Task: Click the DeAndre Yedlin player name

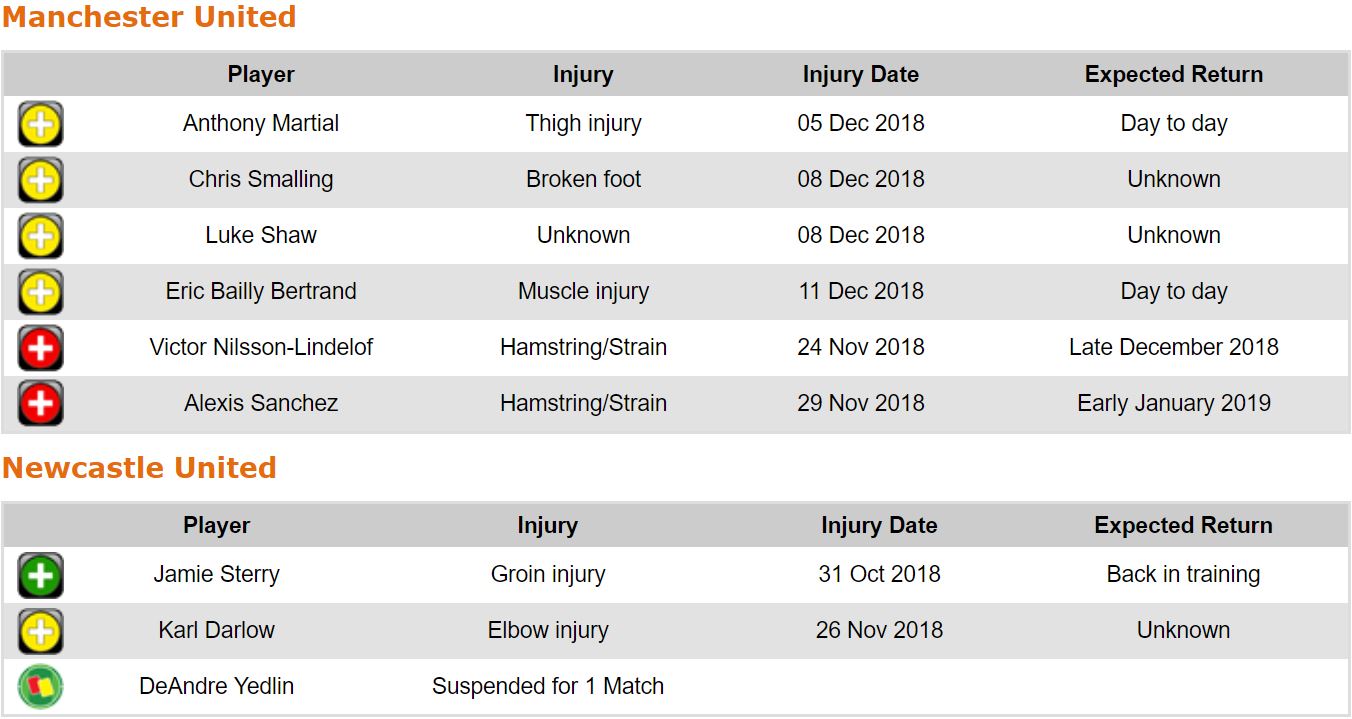Action: point(216,687)
